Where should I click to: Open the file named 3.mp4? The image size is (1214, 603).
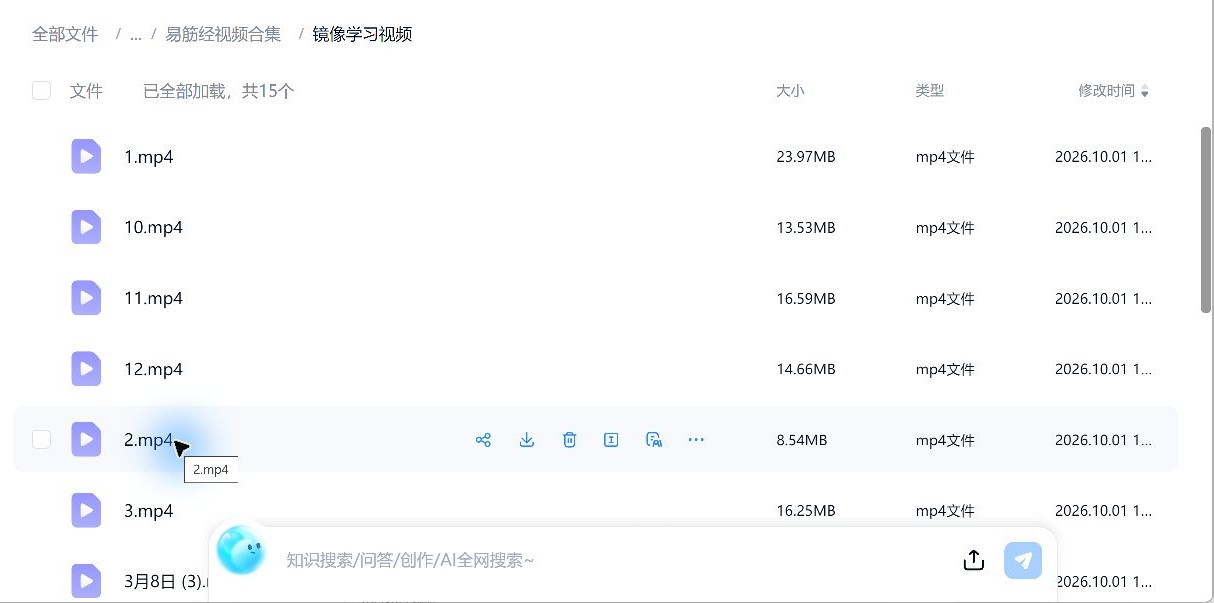coord(148,511)
